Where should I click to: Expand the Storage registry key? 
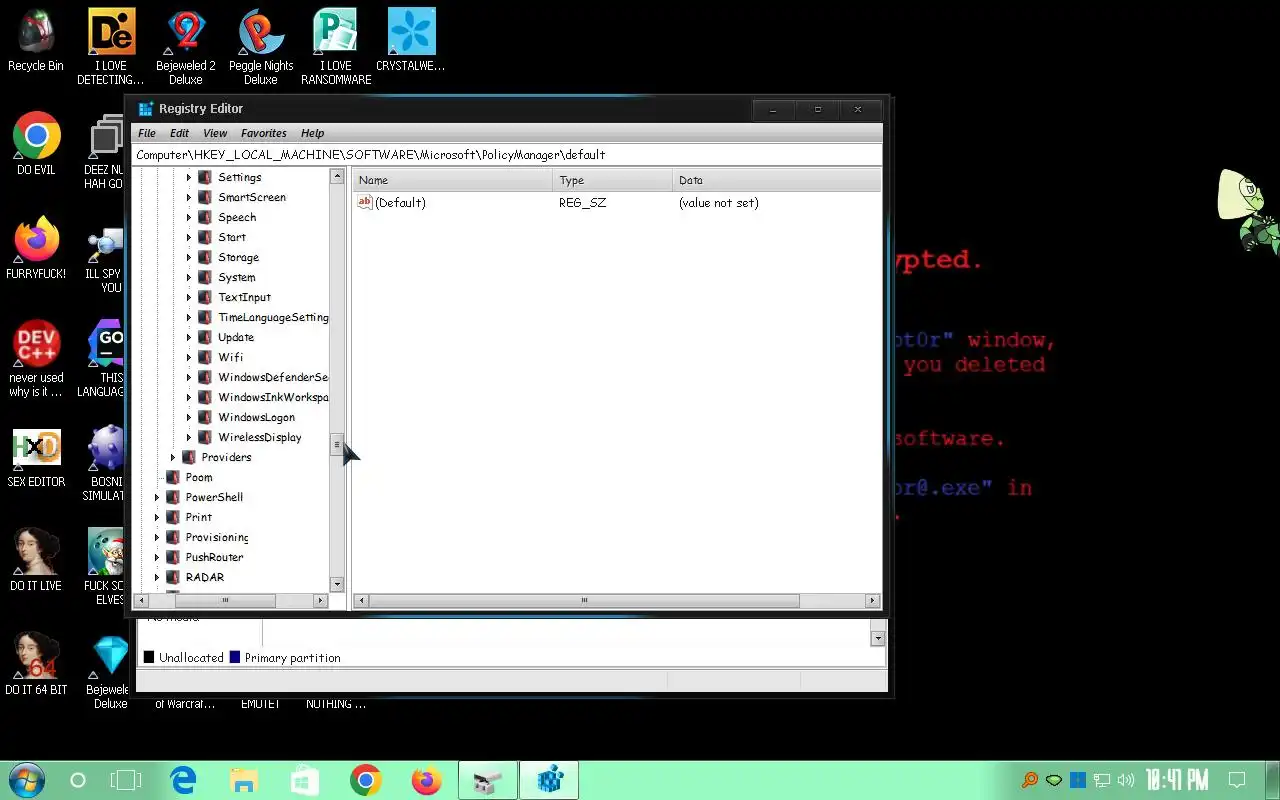(189, 257)
